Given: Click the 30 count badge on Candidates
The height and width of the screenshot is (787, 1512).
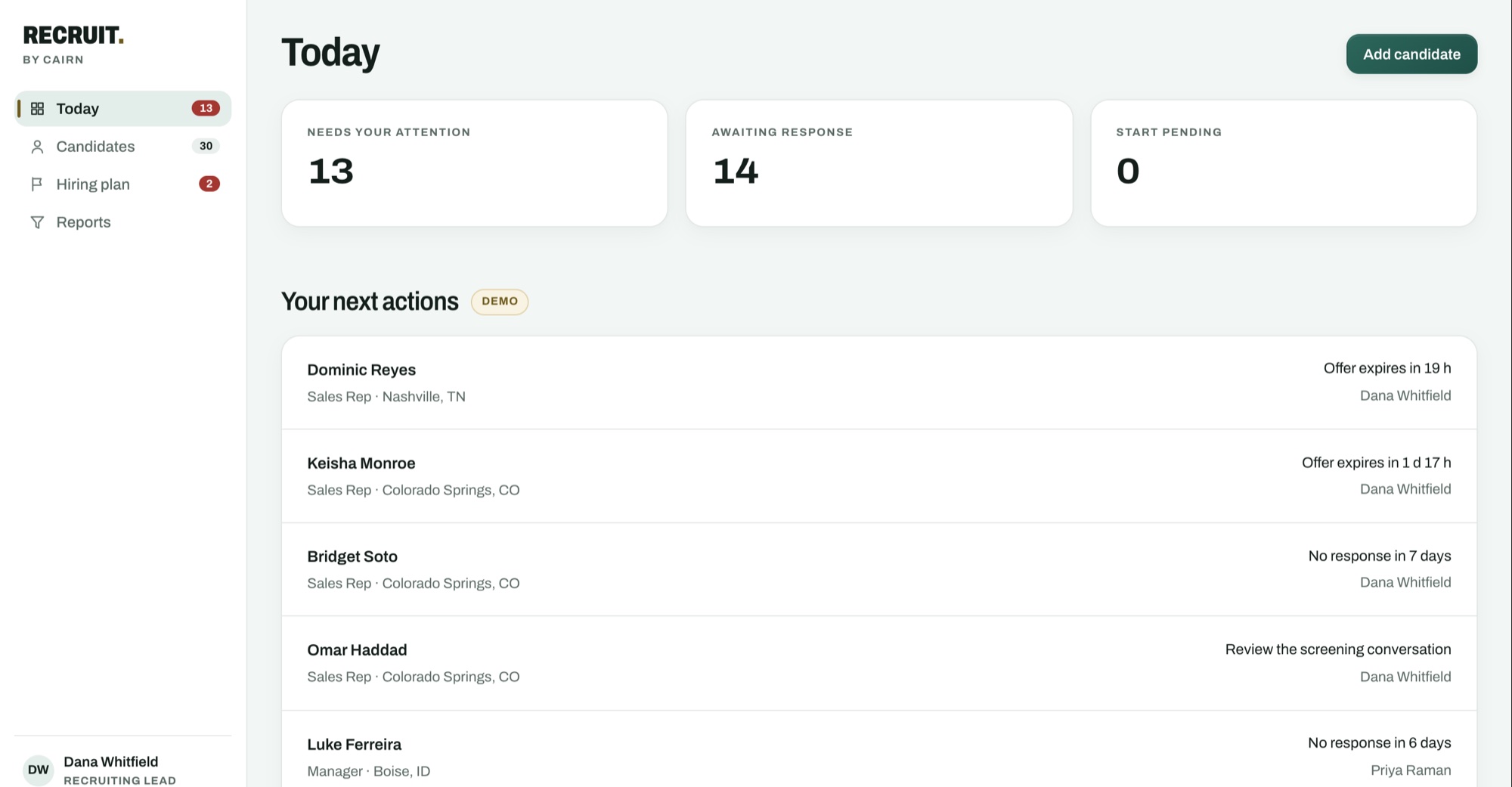Looking at the screenshot, I should click(206, 146).
